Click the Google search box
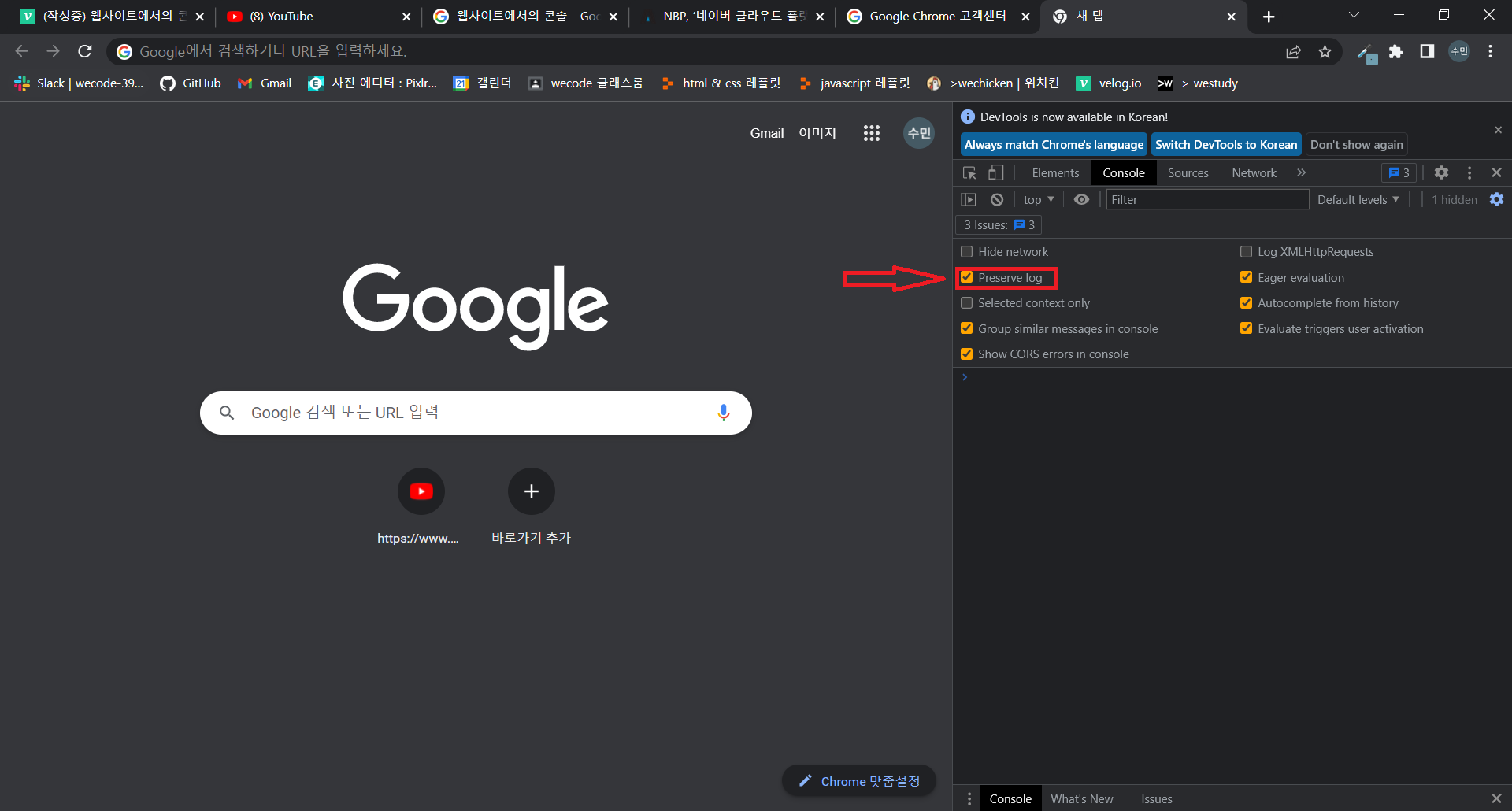This screenshot has height=811, width=1512. [x=476, y=413]
